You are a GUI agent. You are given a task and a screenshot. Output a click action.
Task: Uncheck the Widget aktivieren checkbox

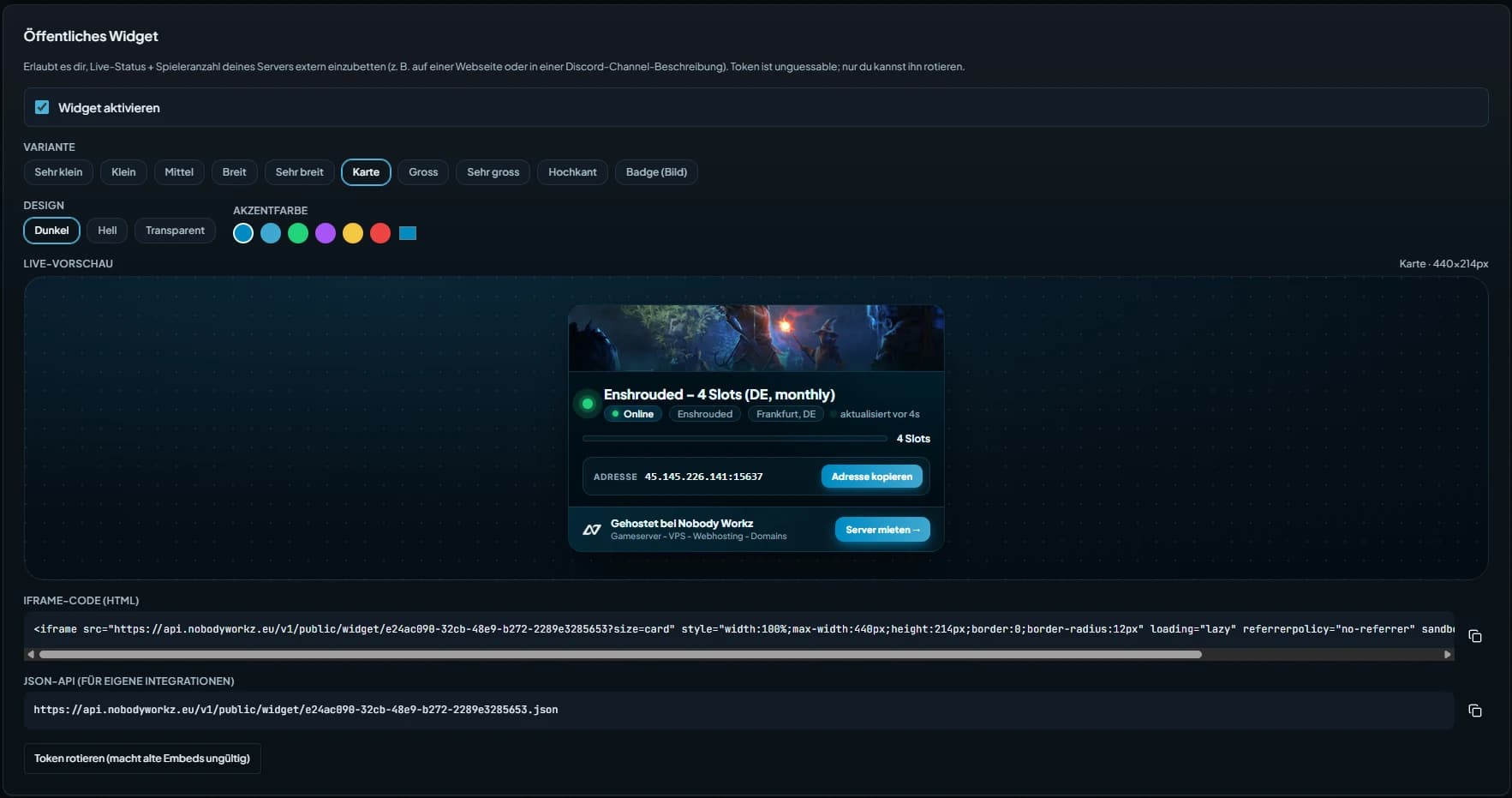click(x=42, y=107)
